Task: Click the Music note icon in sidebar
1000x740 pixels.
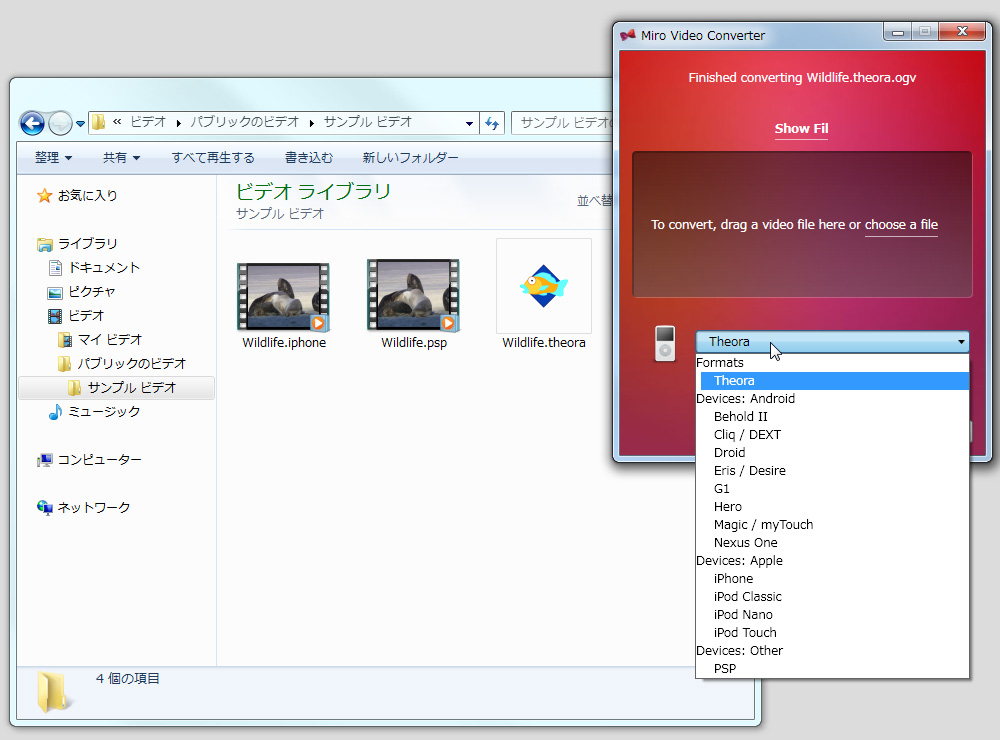Action: 55,412
